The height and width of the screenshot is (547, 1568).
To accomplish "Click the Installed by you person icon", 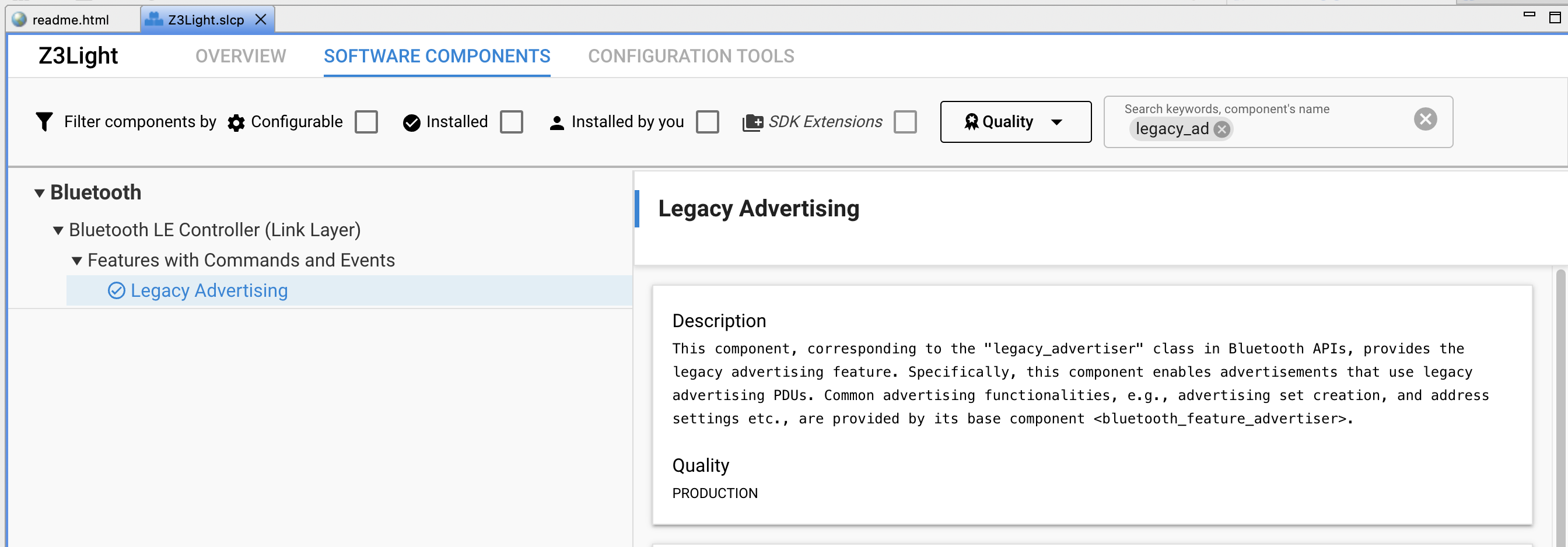I will pos(556,123).
